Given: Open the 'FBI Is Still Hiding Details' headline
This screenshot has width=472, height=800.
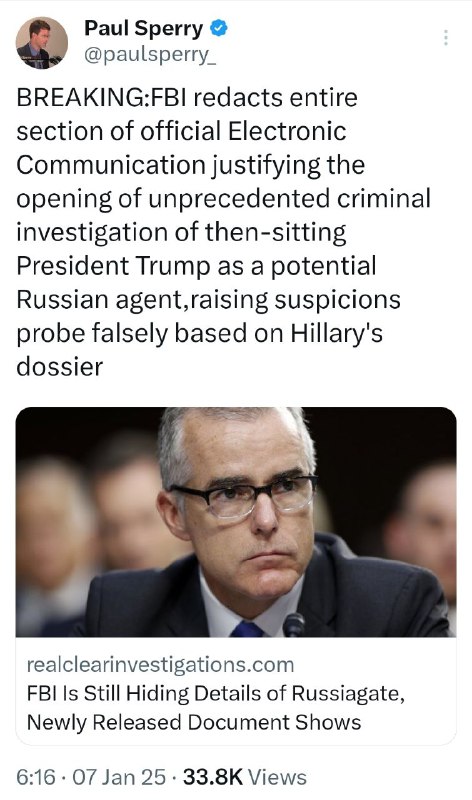Looking at the screenshot, I should 216,693.
